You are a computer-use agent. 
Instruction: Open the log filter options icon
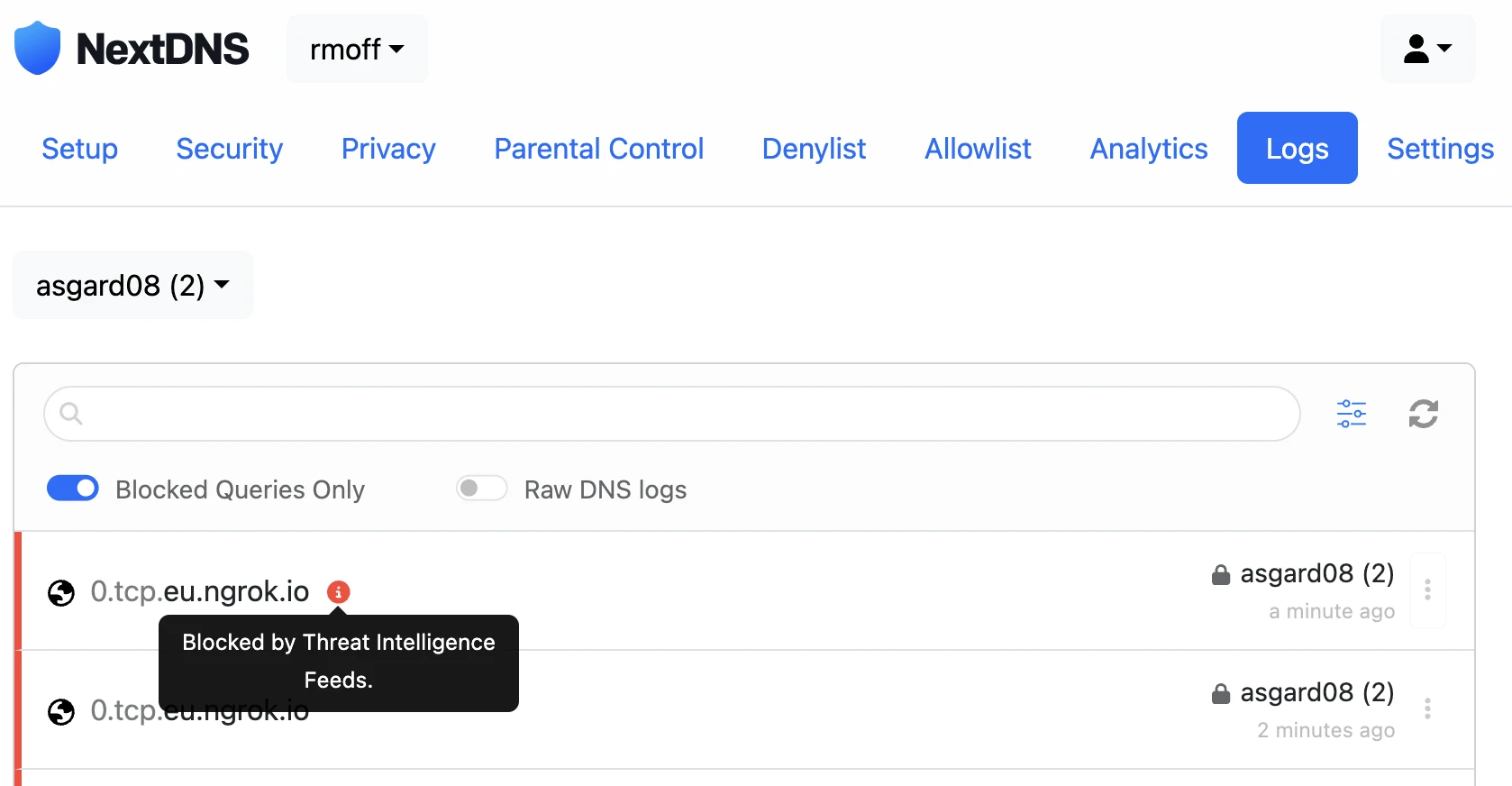click(1351, 414)
